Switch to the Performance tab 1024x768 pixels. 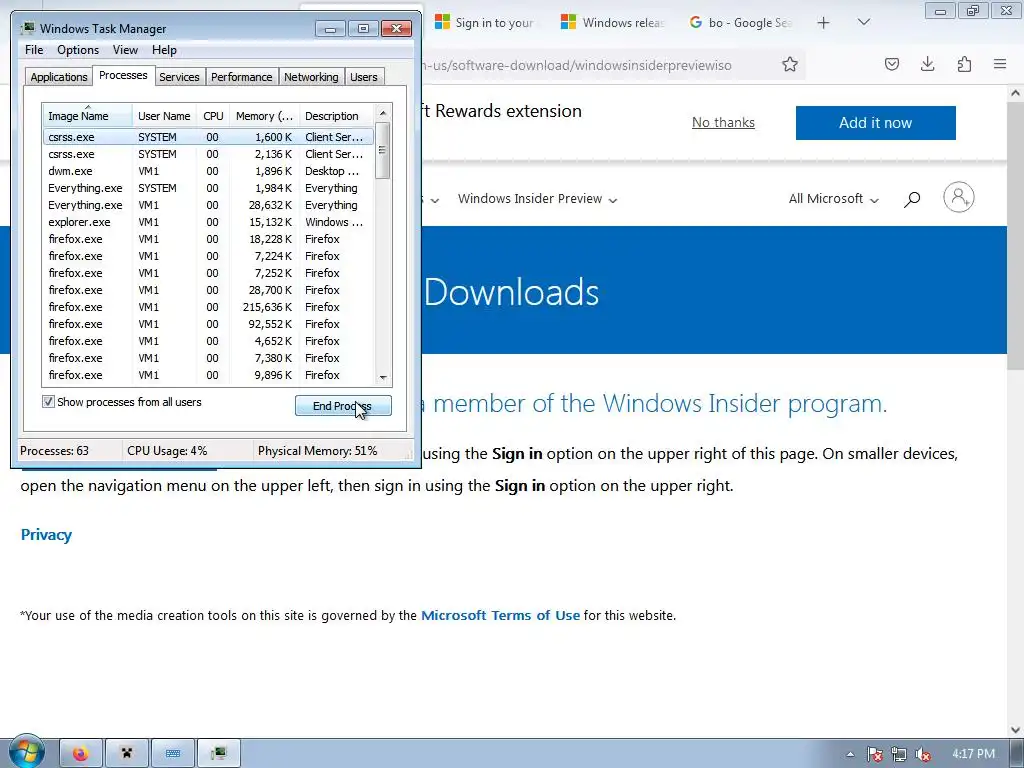(x=241, y=77)
